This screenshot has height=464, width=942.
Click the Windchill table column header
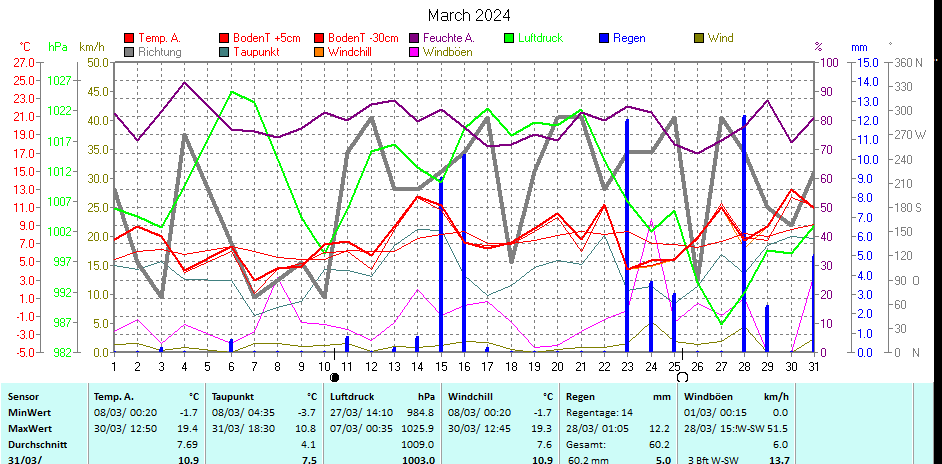point(470,397)
